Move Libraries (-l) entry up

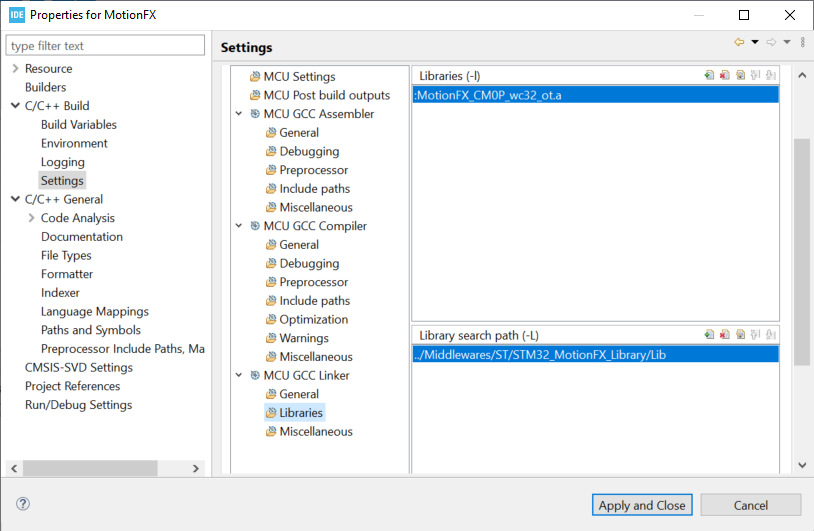tap(756, 75)
